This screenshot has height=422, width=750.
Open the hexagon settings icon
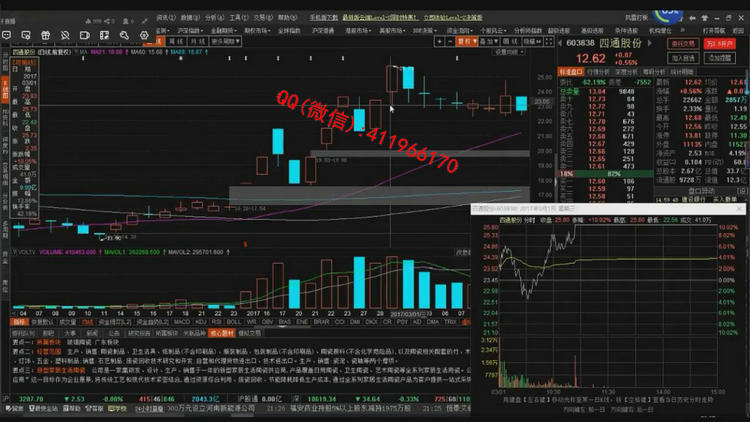(144, 35)
